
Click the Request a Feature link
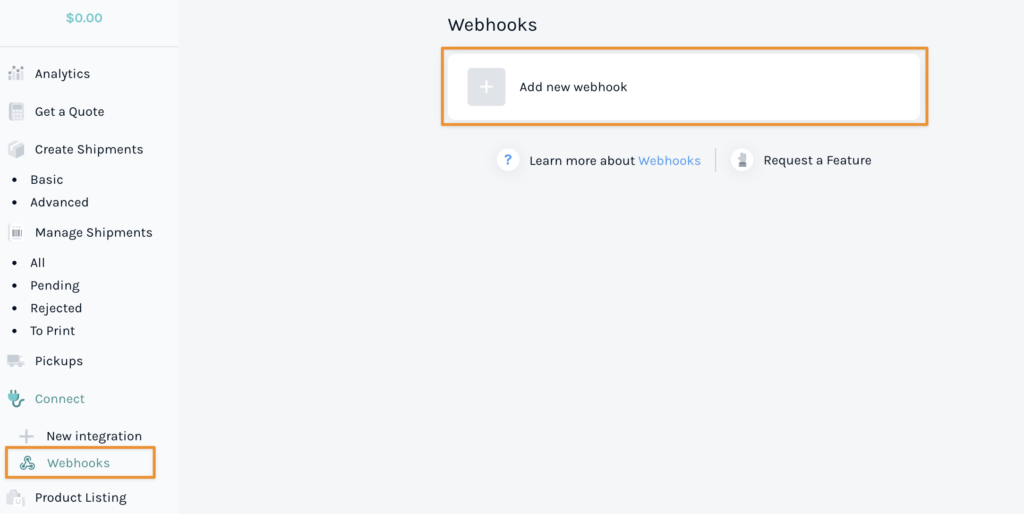pos(817,160)
